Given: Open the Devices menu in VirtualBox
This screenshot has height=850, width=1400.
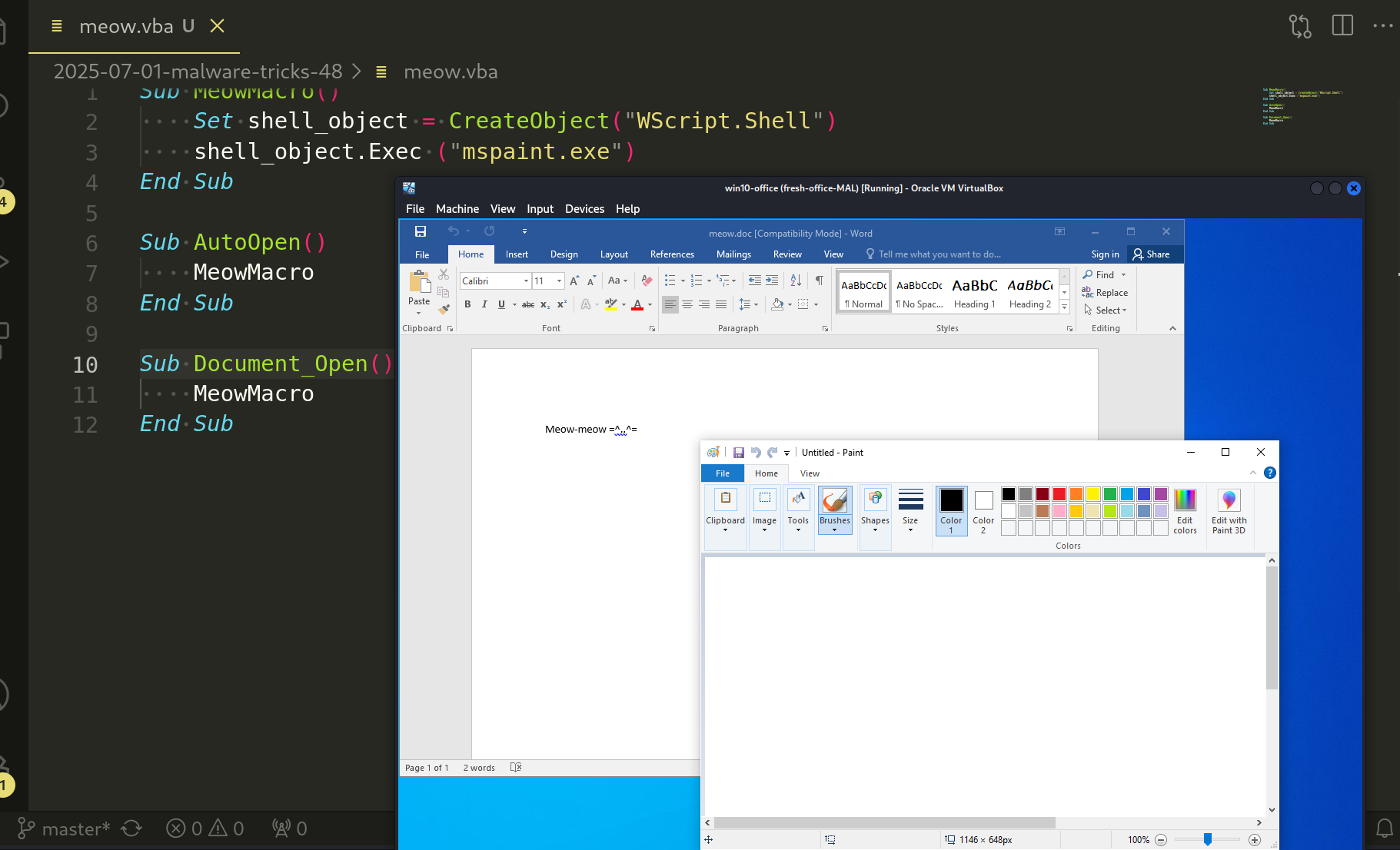Looking at the screenshot, I should 584,209.
